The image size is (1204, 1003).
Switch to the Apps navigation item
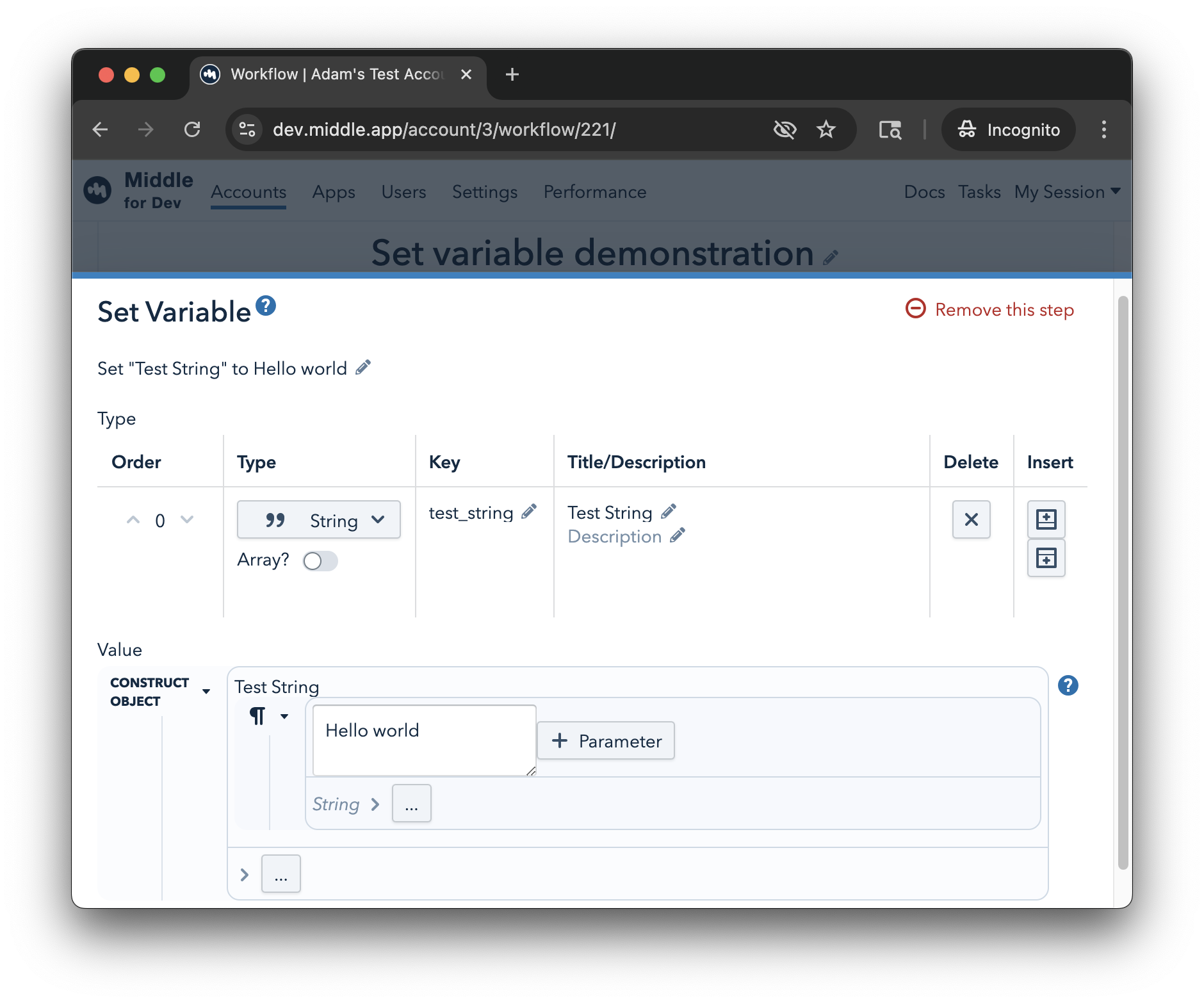click(333, 192)
